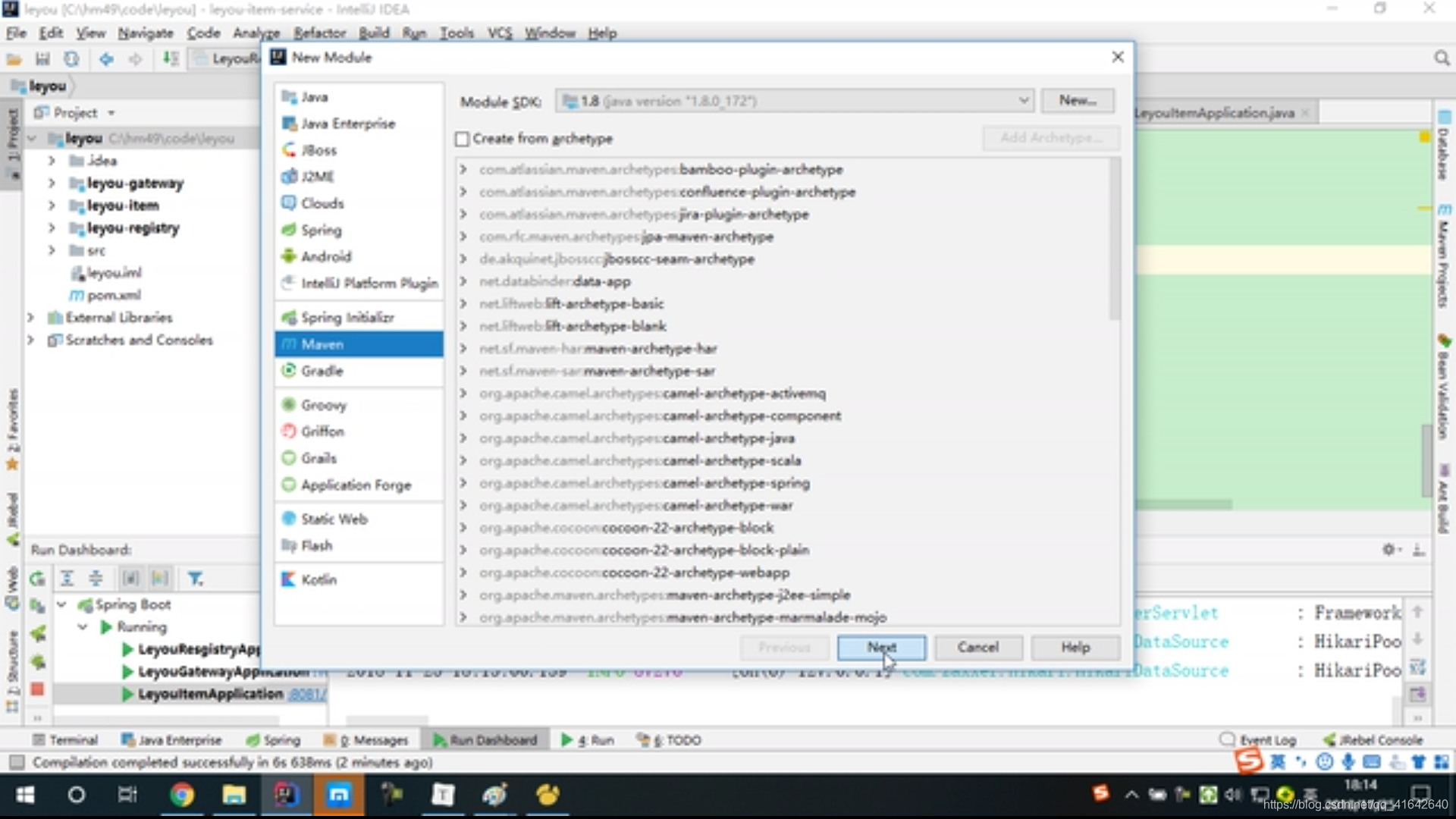Image resolution: width=1456 pixels, height=819 pixels.
Task: Choose IntelliJ Platform Plugin type
Action: (369, 283)
